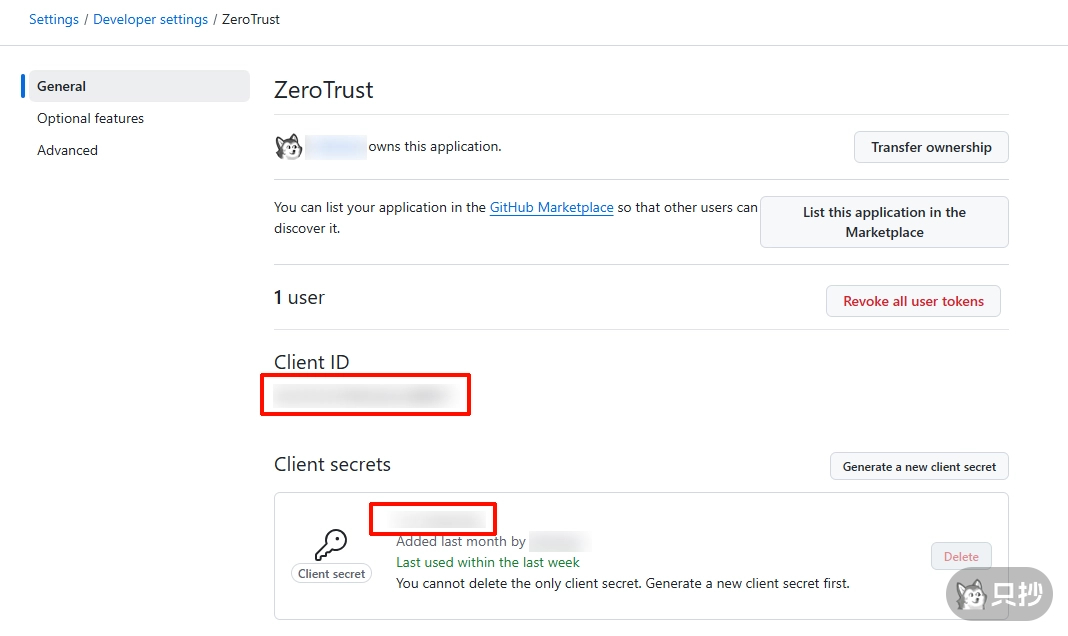Open the General settings tab

tap(62, 86)
